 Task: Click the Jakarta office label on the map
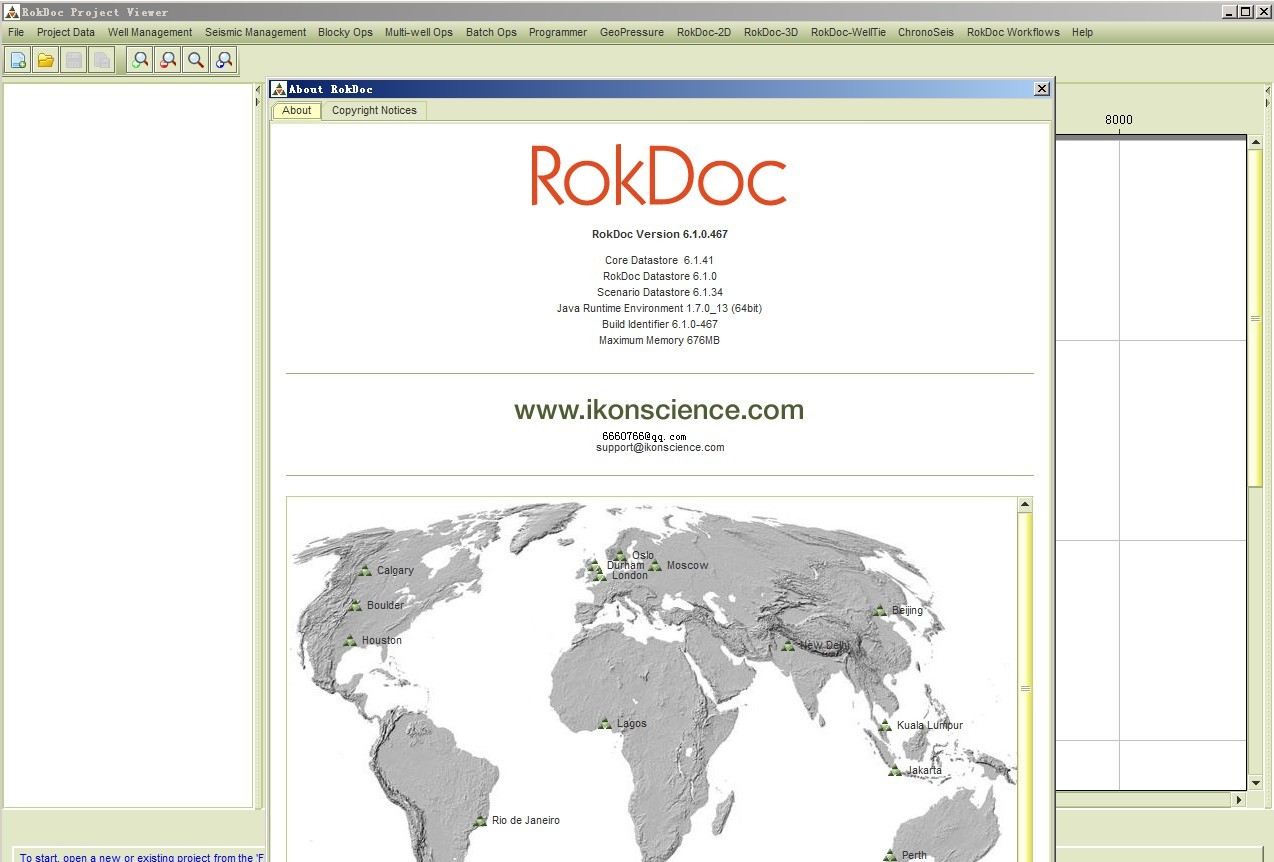(924, 771)
